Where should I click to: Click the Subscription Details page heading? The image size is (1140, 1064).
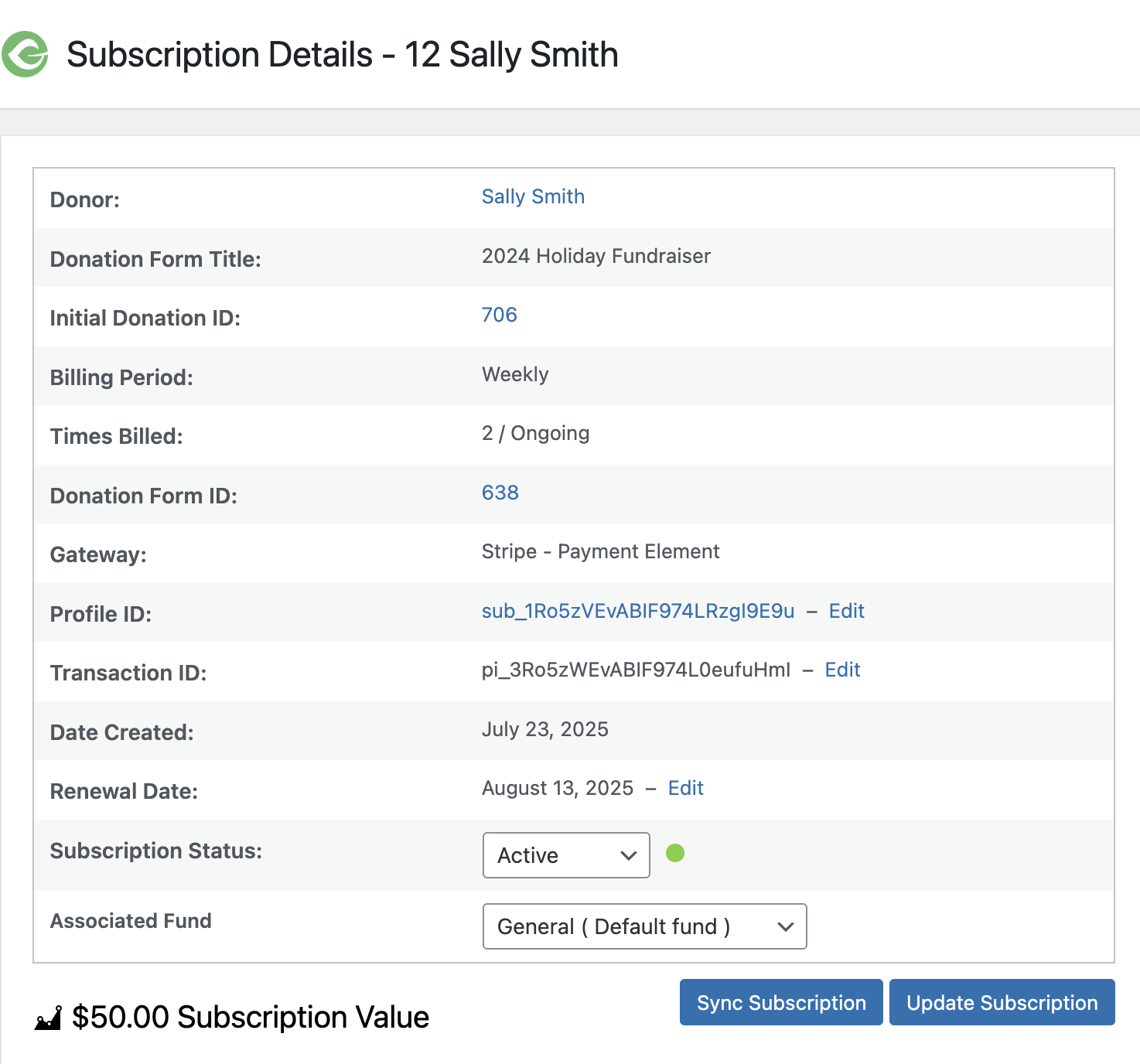tap(342, 55)
